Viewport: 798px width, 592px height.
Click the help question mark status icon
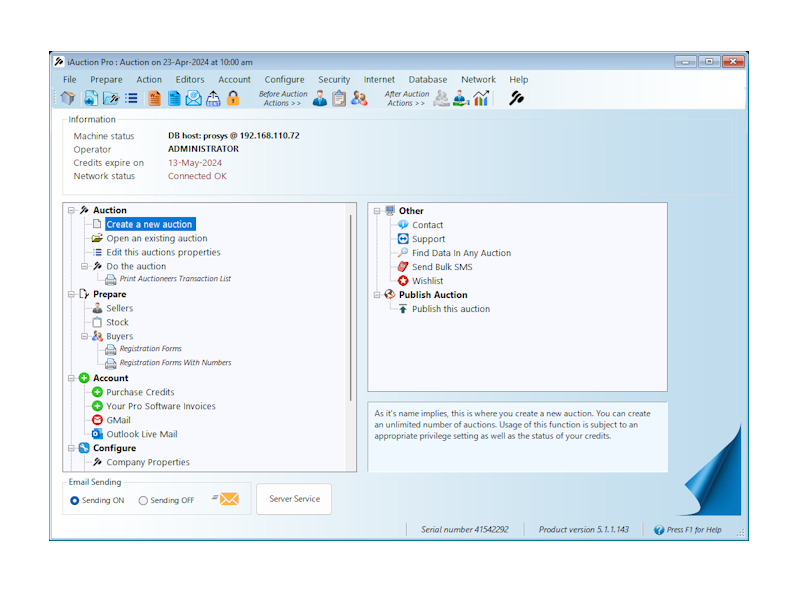tap(659, 530)
